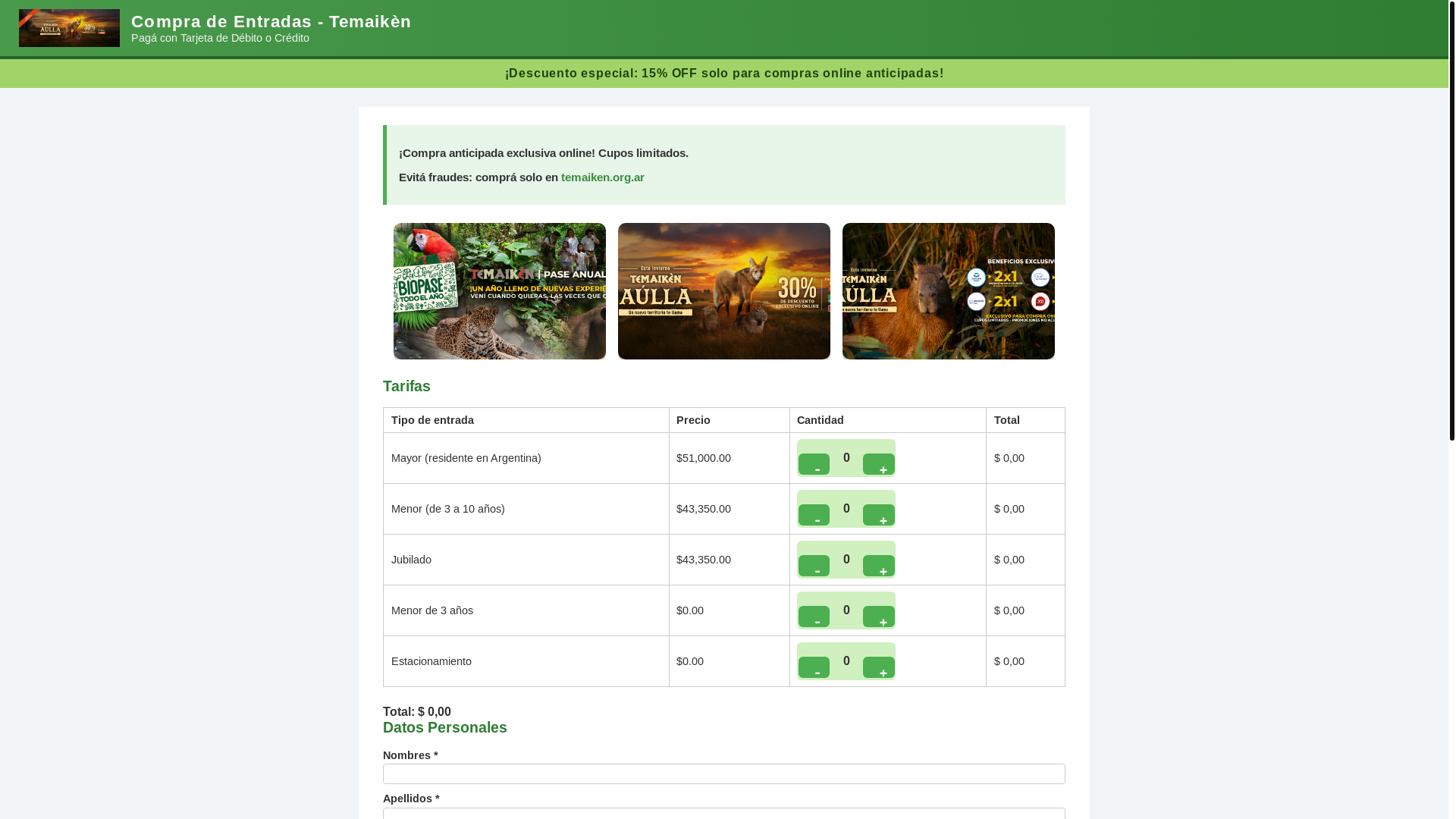Open the Aúlla 30% discount banner
The image size is (1456, 819).
pyautogui.click(x=724, y=291)
